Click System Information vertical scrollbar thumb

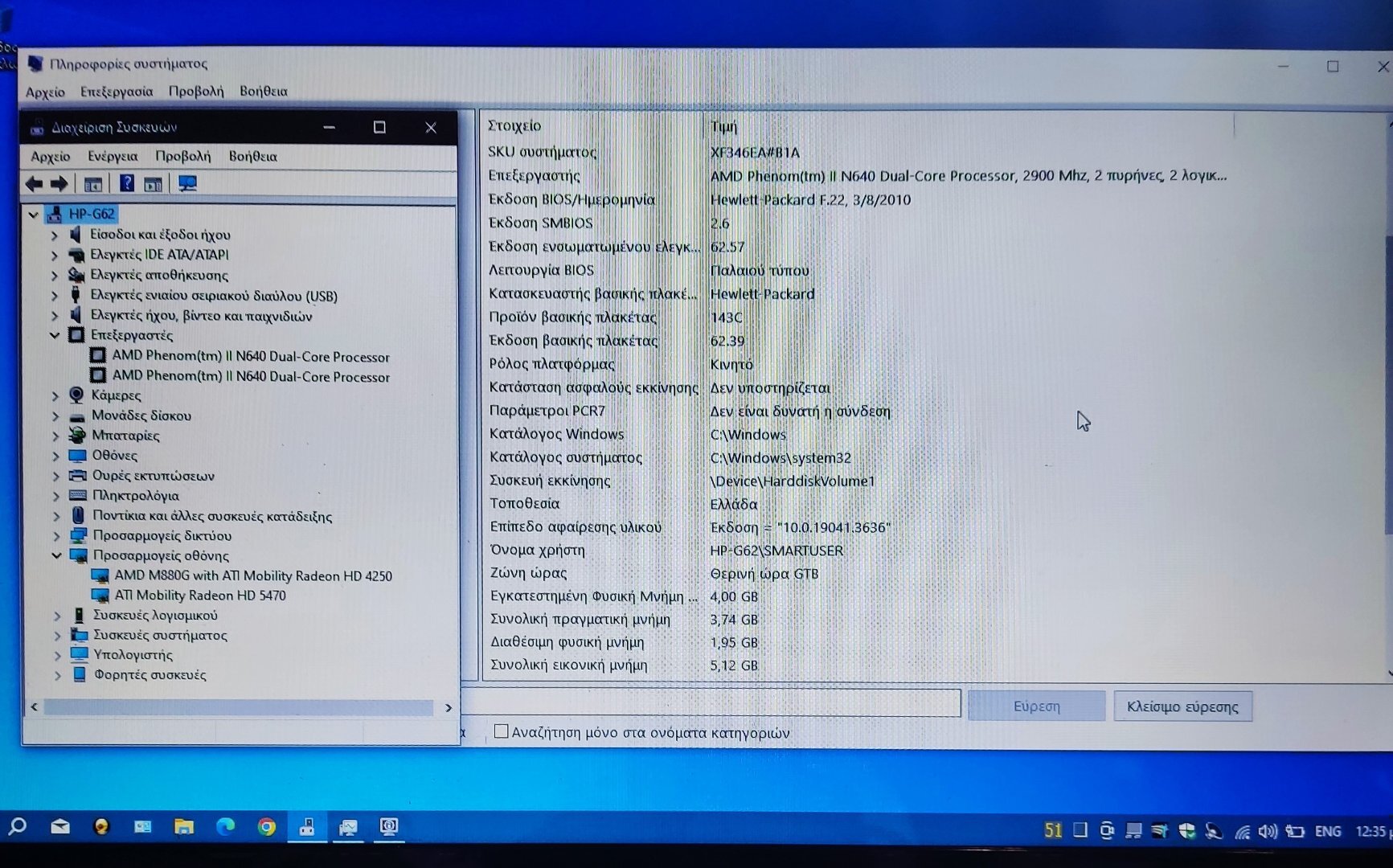(1388, 384)
